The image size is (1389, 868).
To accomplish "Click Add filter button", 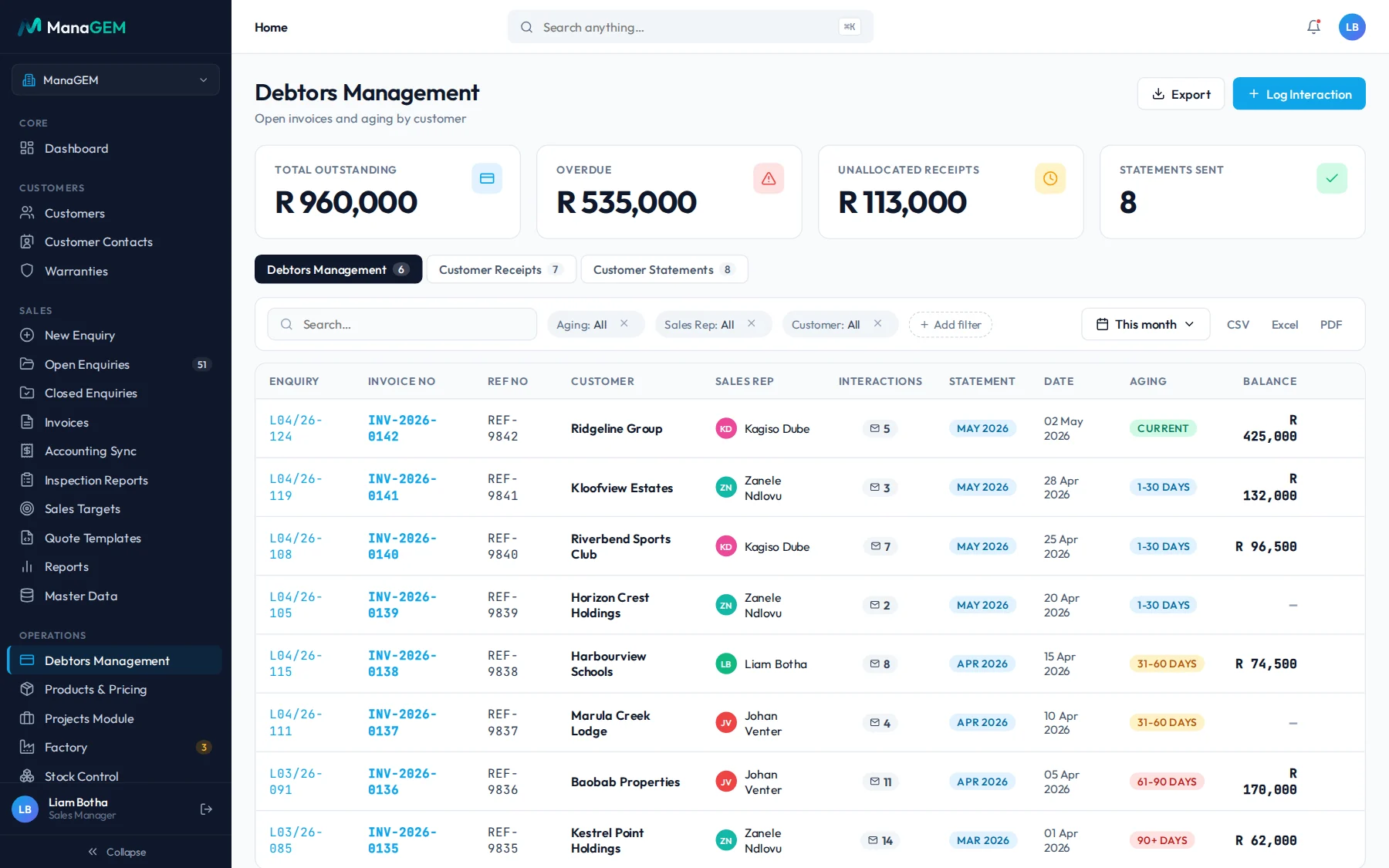I will tap(950, 325).
